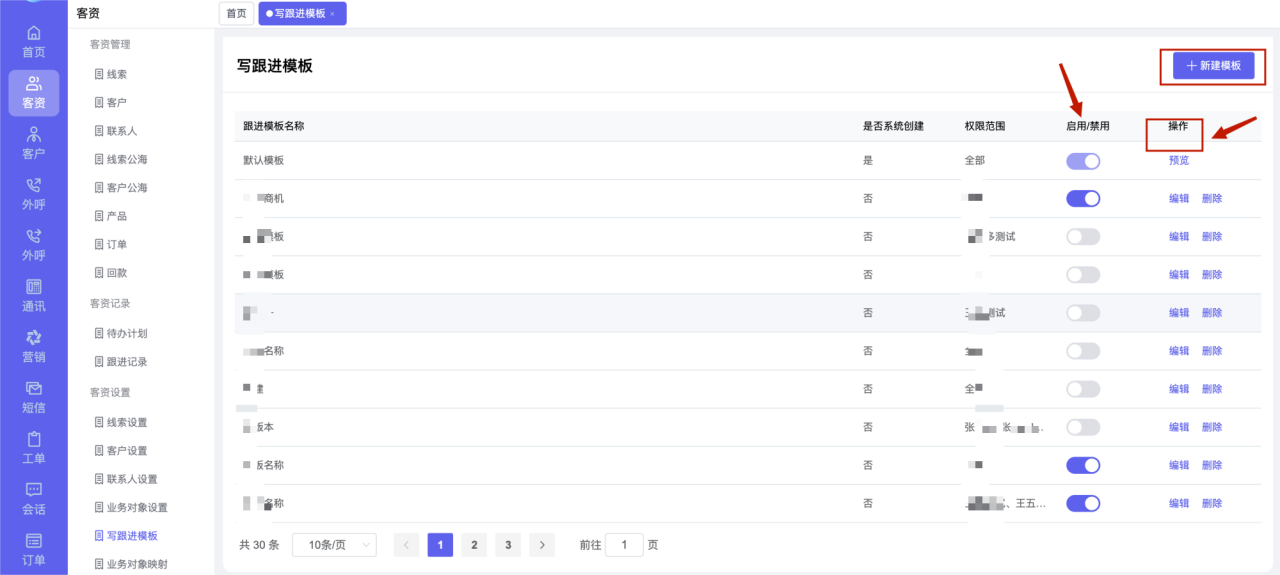Select the 订单 icon in left sidebar
The image size is (1280, 575).
click(x=33, y=549)
